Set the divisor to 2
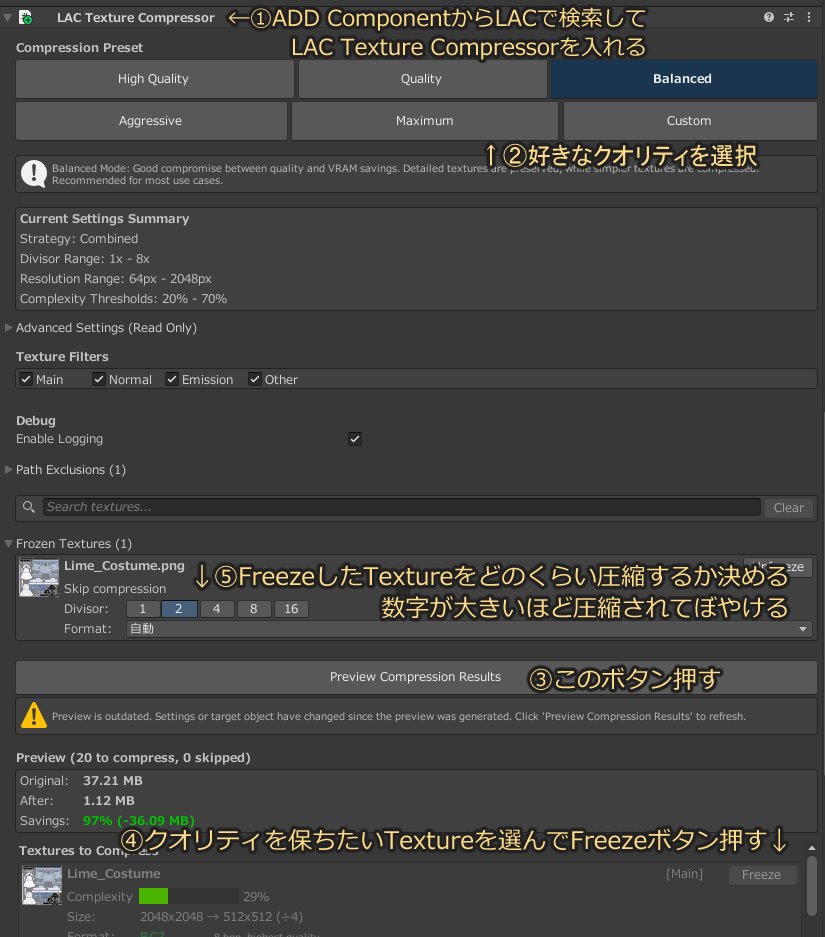The height and width of the screenshot is (937, 825). click(179, 609)
